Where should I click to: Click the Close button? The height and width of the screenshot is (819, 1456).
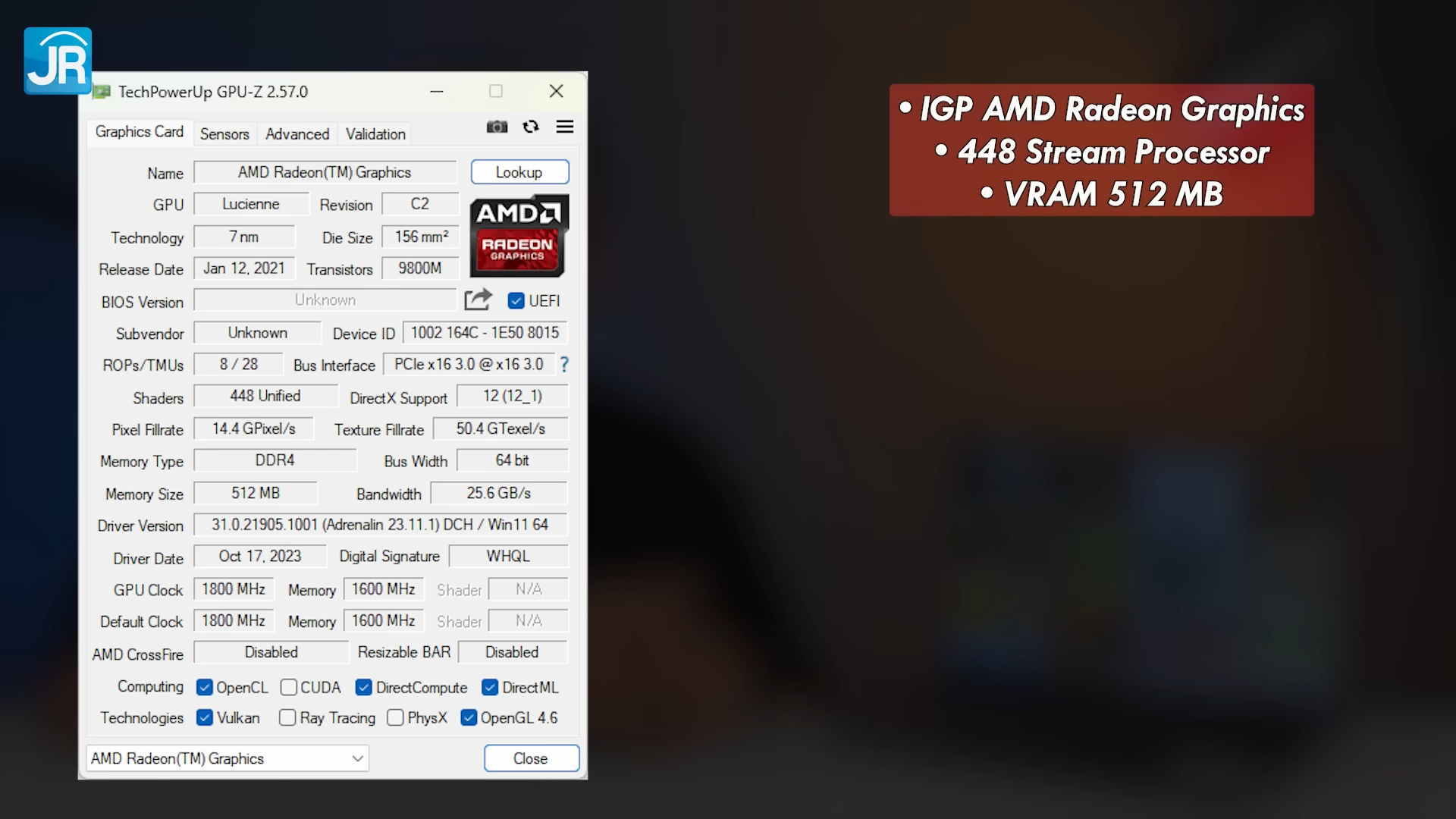531,758
